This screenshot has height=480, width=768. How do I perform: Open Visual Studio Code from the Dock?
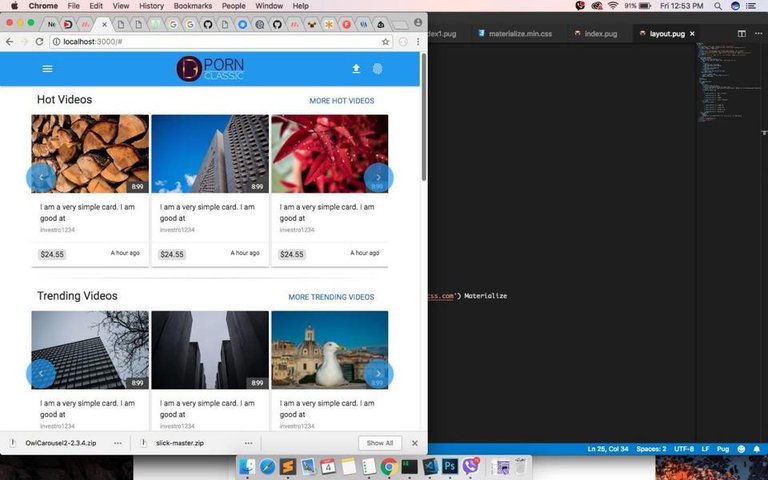[x=430, y=466]
